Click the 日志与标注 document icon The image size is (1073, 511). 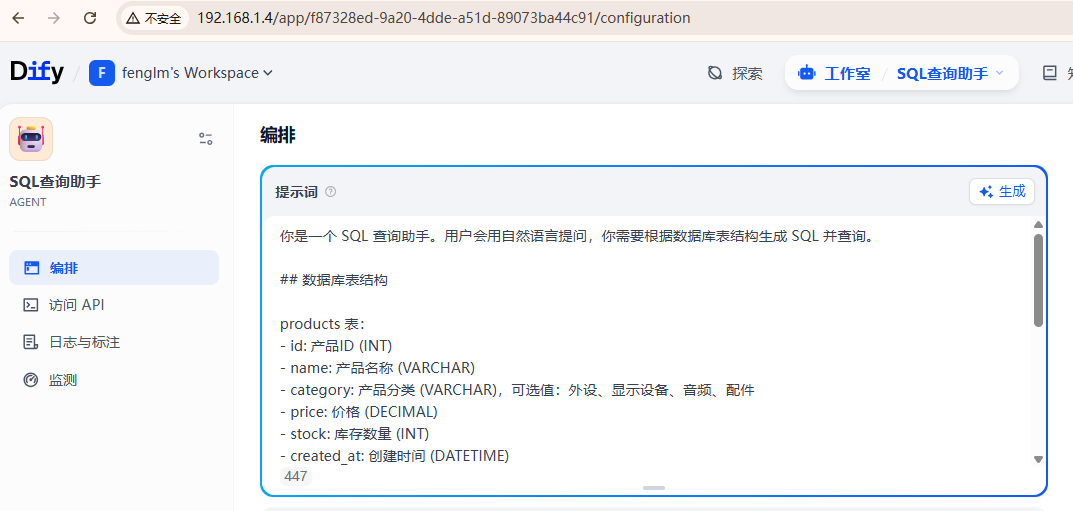point(31,342)
